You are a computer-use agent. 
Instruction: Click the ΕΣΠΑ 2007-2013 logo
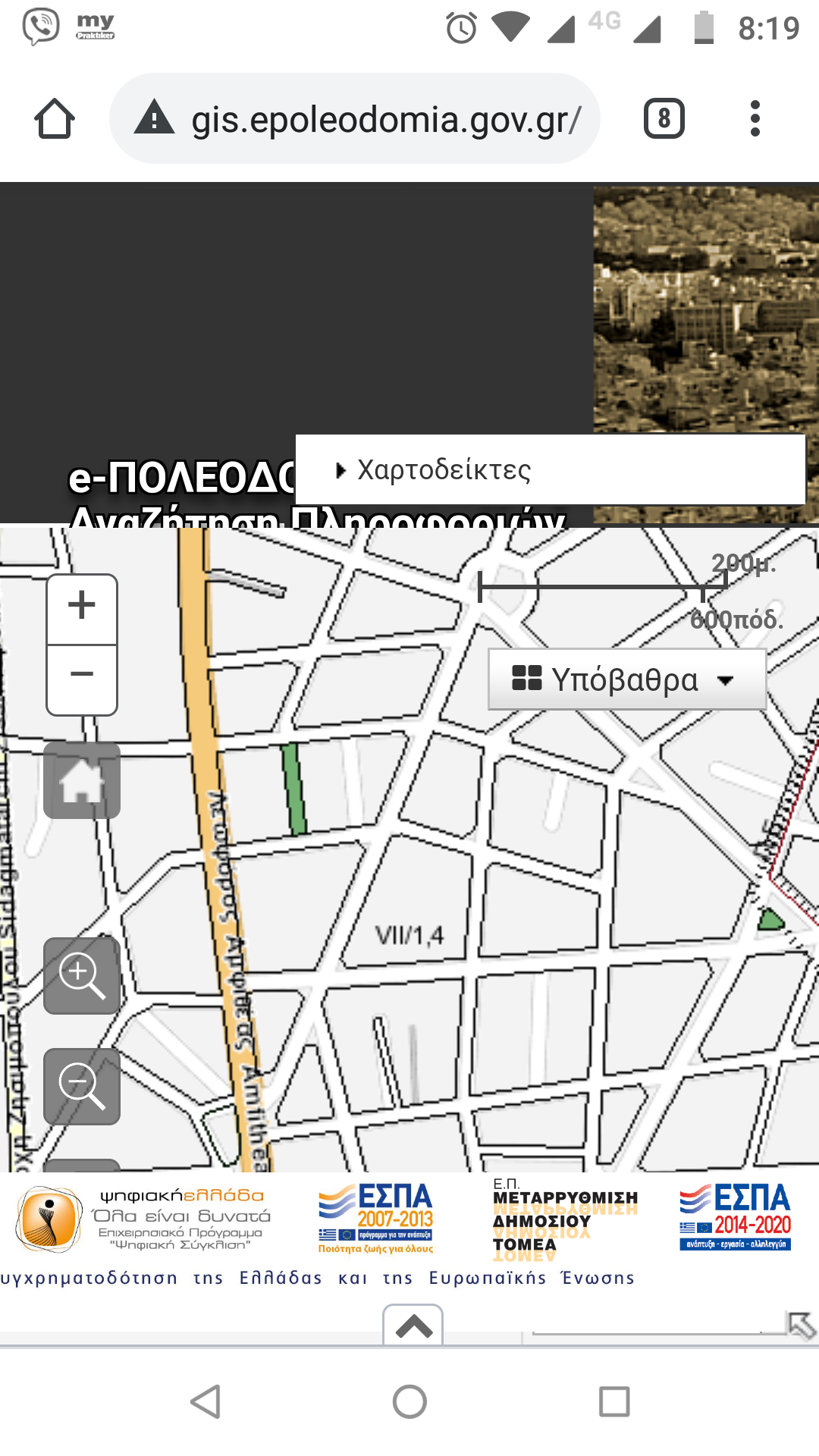click(377, 1218)
